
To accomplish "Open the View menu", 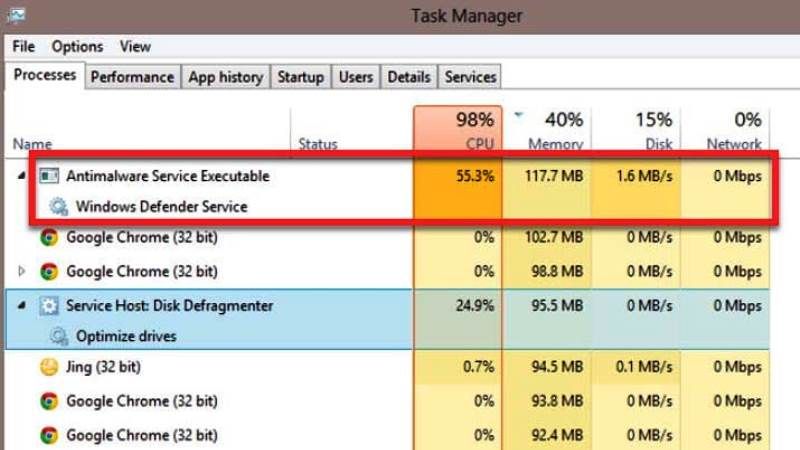I will click(x=135, y=46).
